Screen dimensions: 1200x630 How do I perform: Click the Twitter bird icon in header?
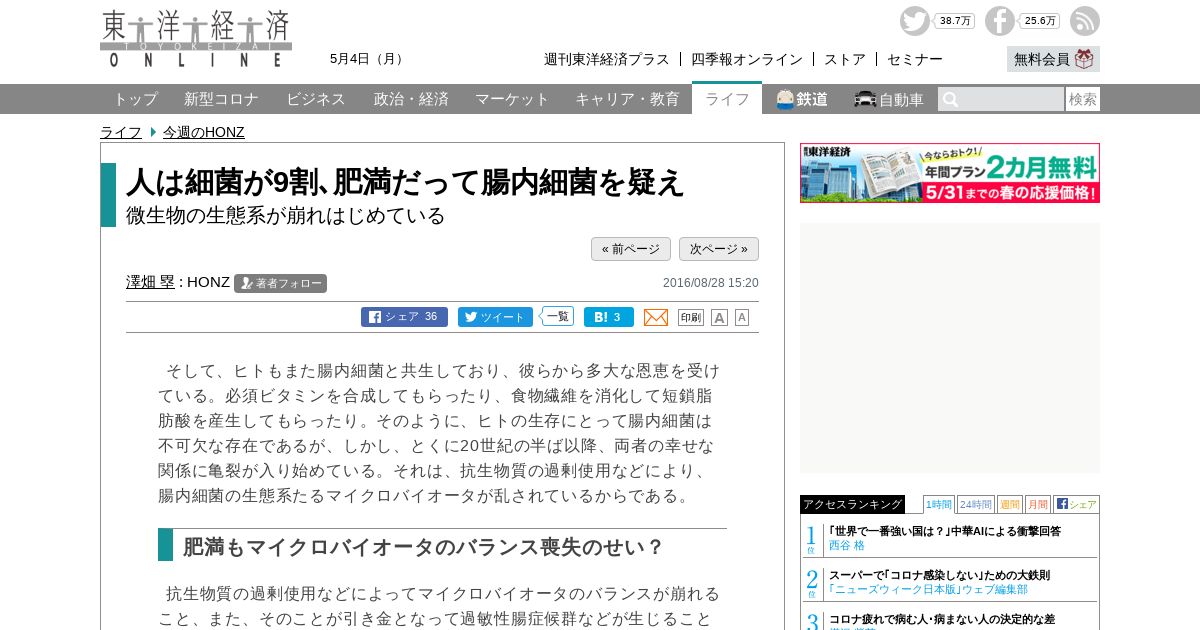914,21
